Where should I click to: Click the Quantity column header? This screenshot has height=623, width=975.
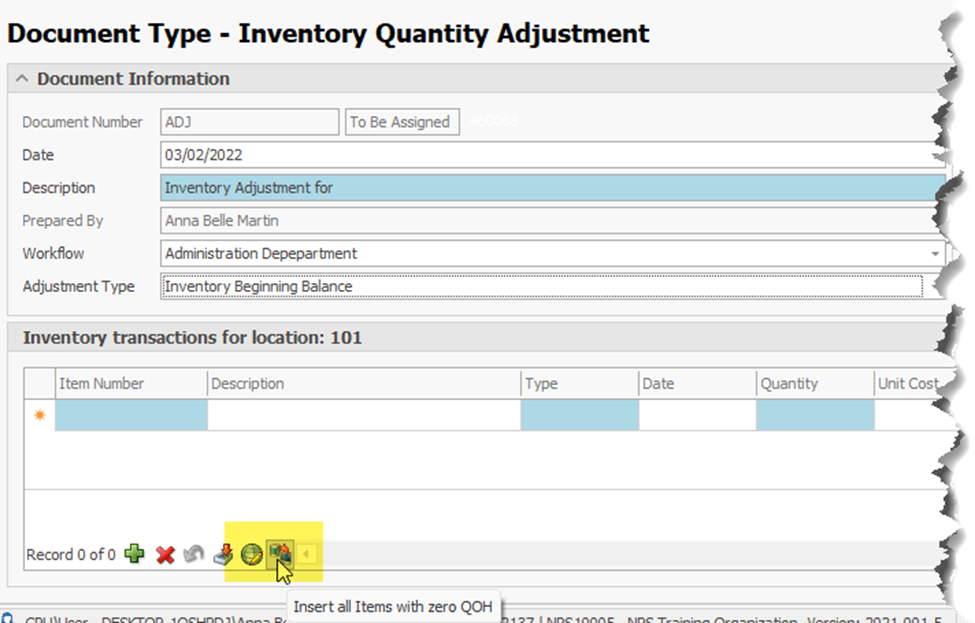pyautogui.click(x=814, y=384)
